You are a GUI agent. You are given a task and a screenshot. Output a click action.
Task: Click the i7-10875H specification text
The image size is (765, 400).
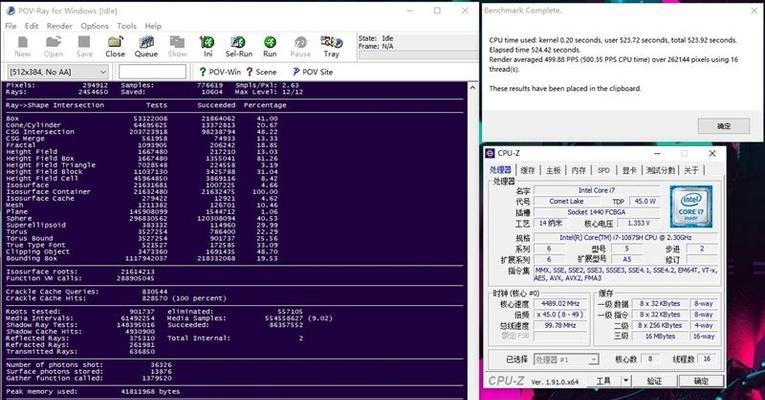[x=625, y=238]
